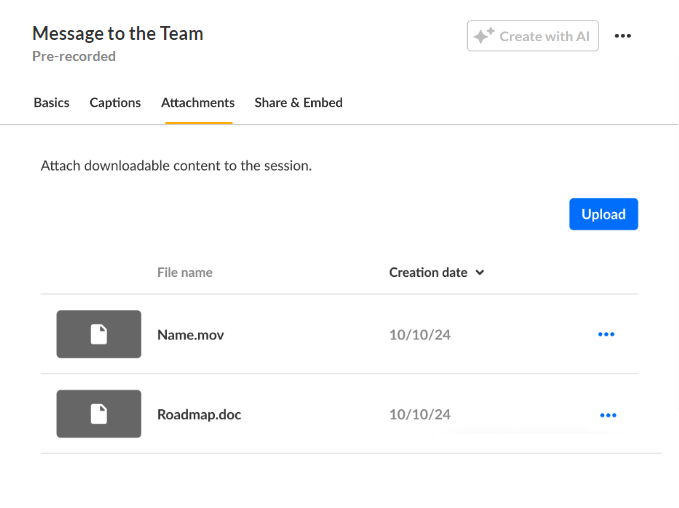Screen dimensions: 679x508
Task: Click the Roadmap.doc creation date 10/10/24
Action: point(420,415)
